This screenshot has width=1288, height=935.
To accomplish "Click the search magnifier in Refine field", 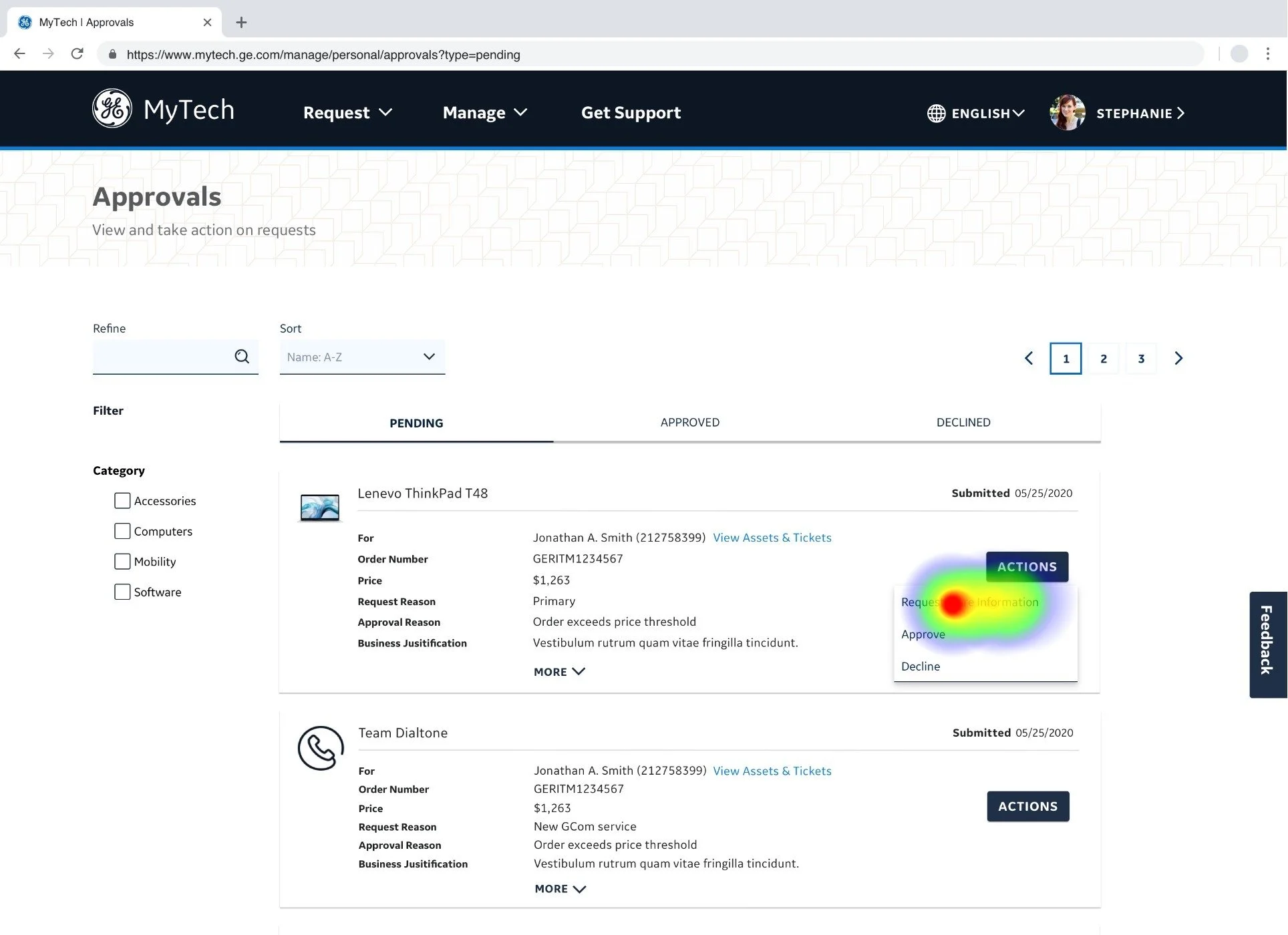I will (x=242, y=357).
